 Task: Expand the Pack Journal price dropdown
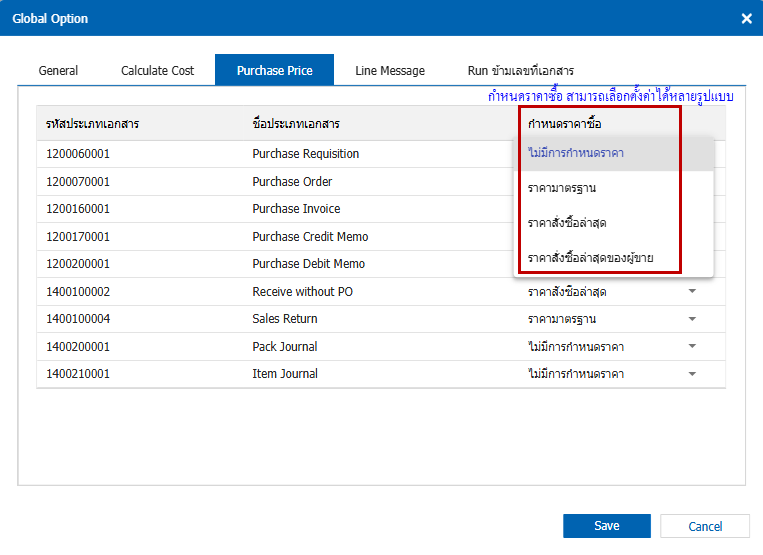pyautogui.click(x=692, y=347)
